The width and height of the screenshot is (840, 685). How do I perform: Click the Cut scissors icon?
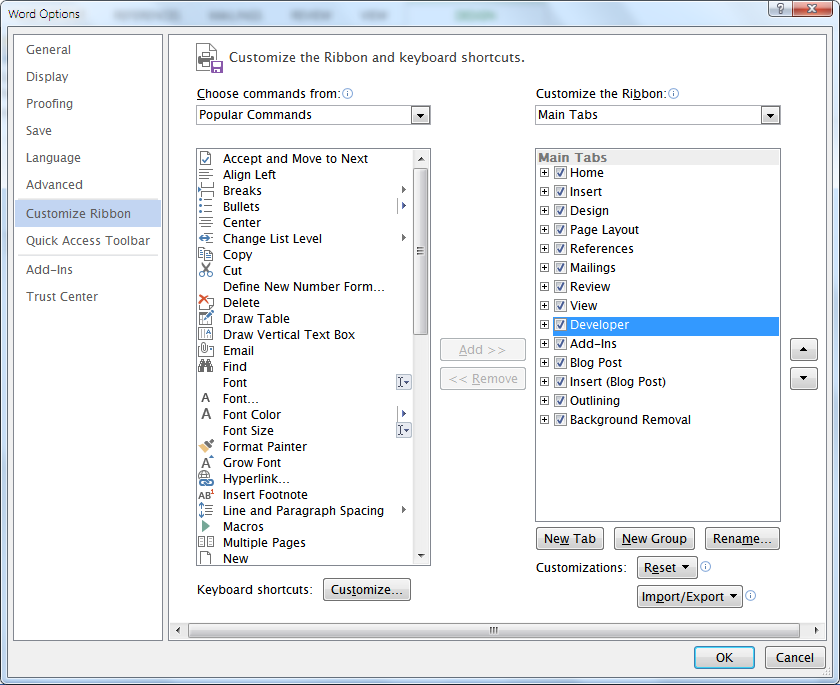206,270
